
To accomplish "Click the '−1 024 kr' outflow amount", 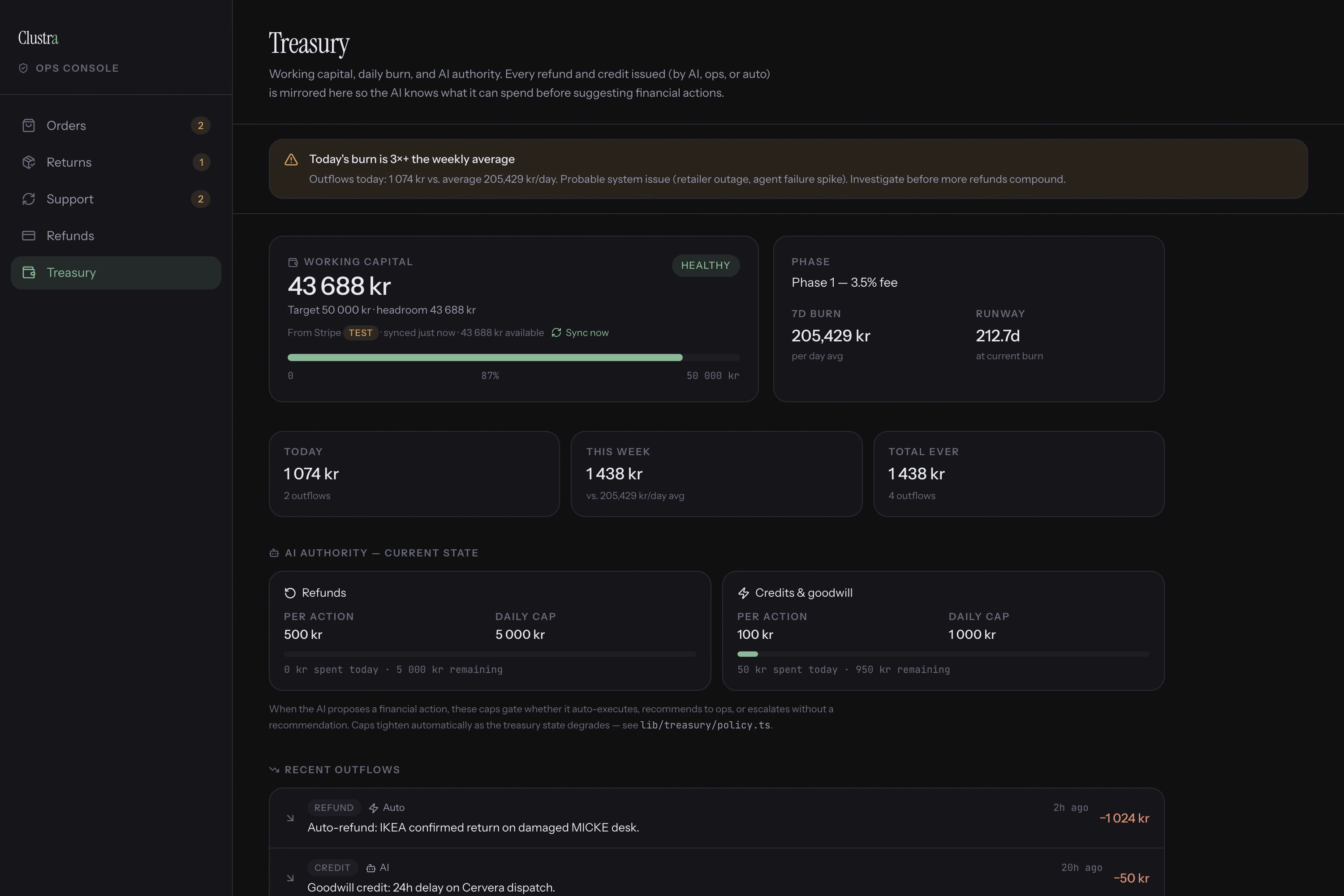I will (1124, 818).
